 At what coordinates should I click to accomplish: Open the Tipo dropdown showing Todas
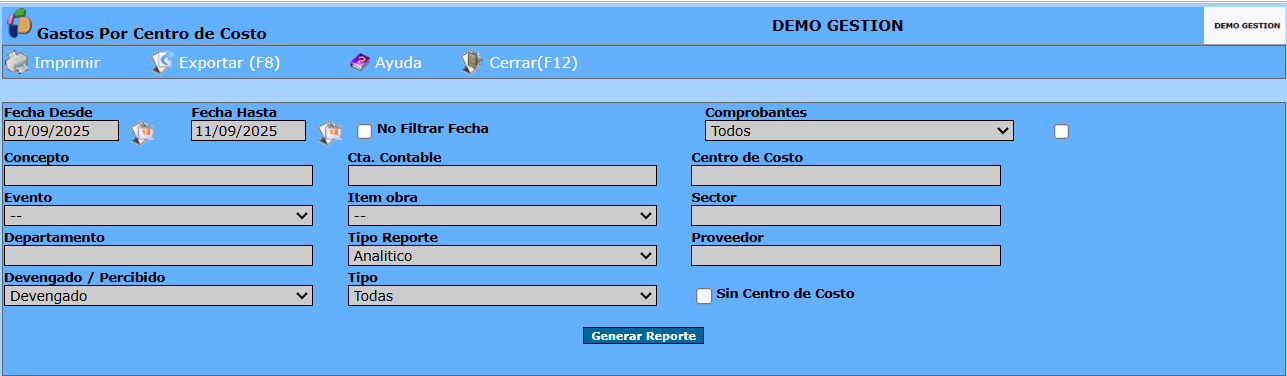(502, 296)
